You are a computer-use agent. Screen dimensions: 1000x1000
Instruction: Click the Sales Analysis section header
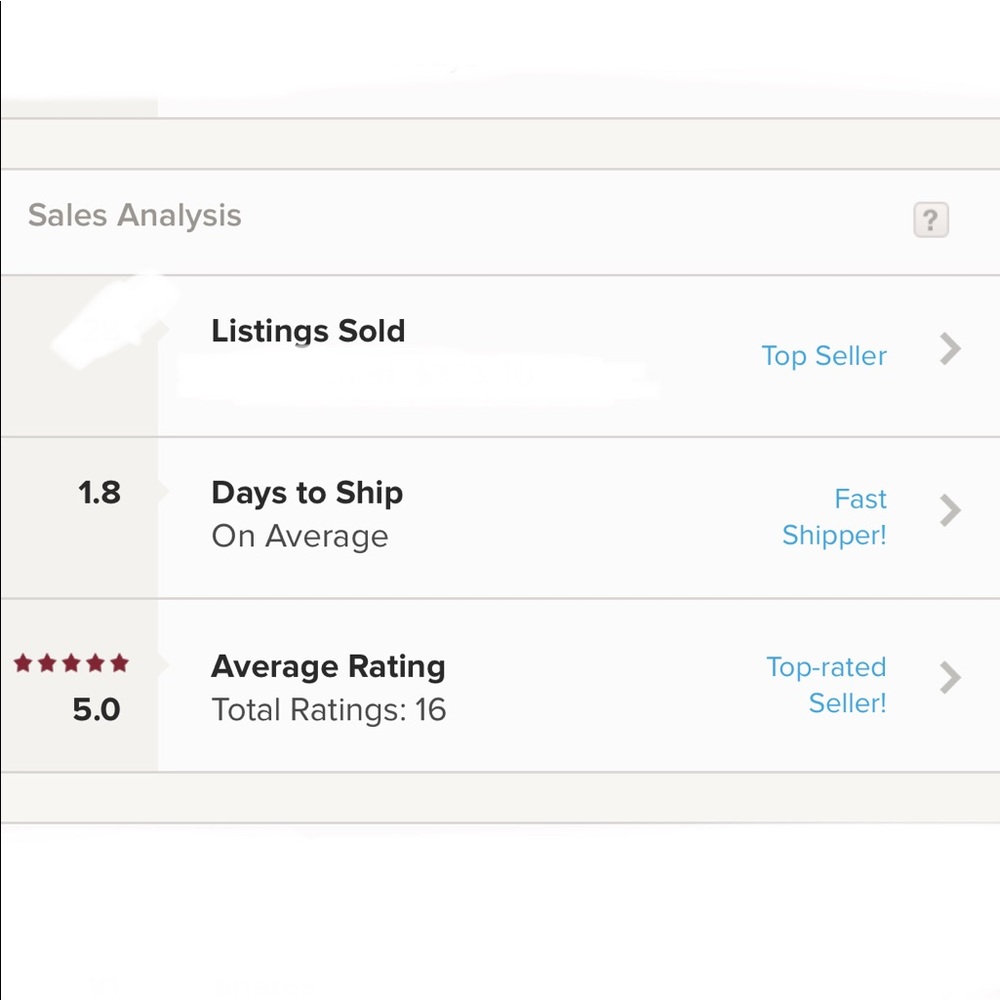[135, 216]
